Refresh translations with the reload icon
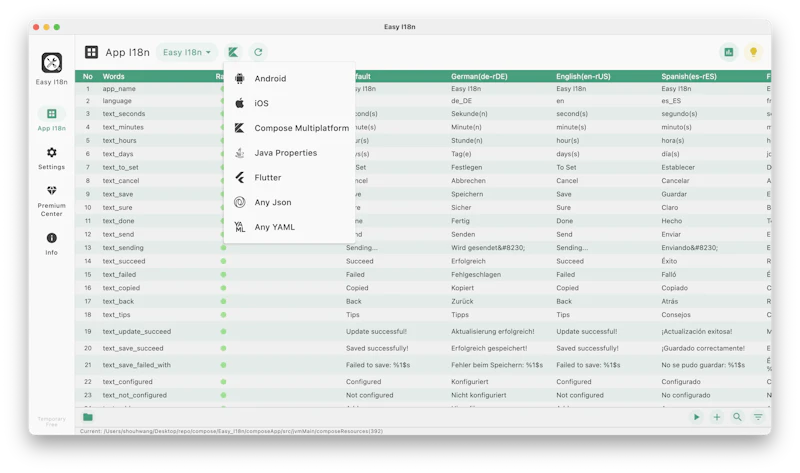The width and height of the screenshot is (800, 473). (258, 52)
